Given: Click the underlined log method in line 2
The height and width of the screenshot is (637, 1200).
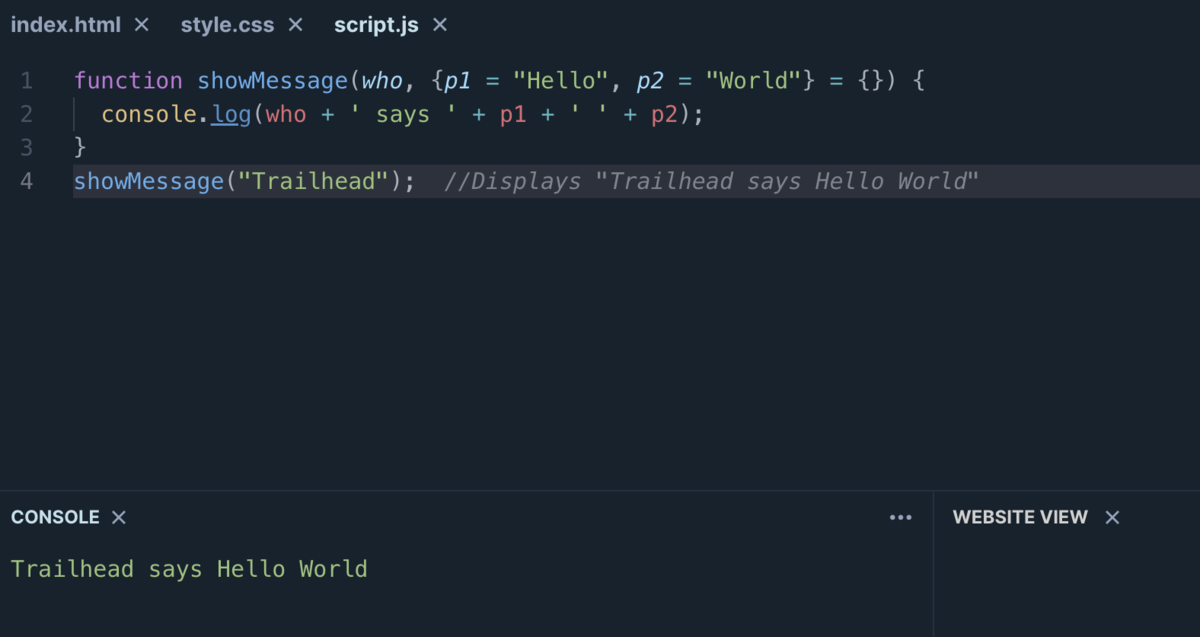Looking at the screenshot, I should click(x=231, y=114).
